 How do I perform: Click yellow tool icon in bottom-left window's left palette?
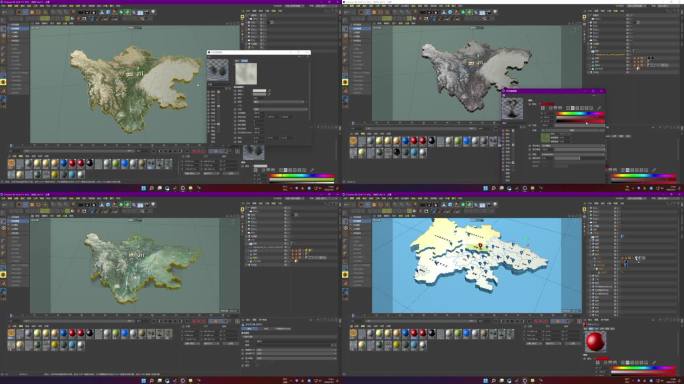[3, 274]
